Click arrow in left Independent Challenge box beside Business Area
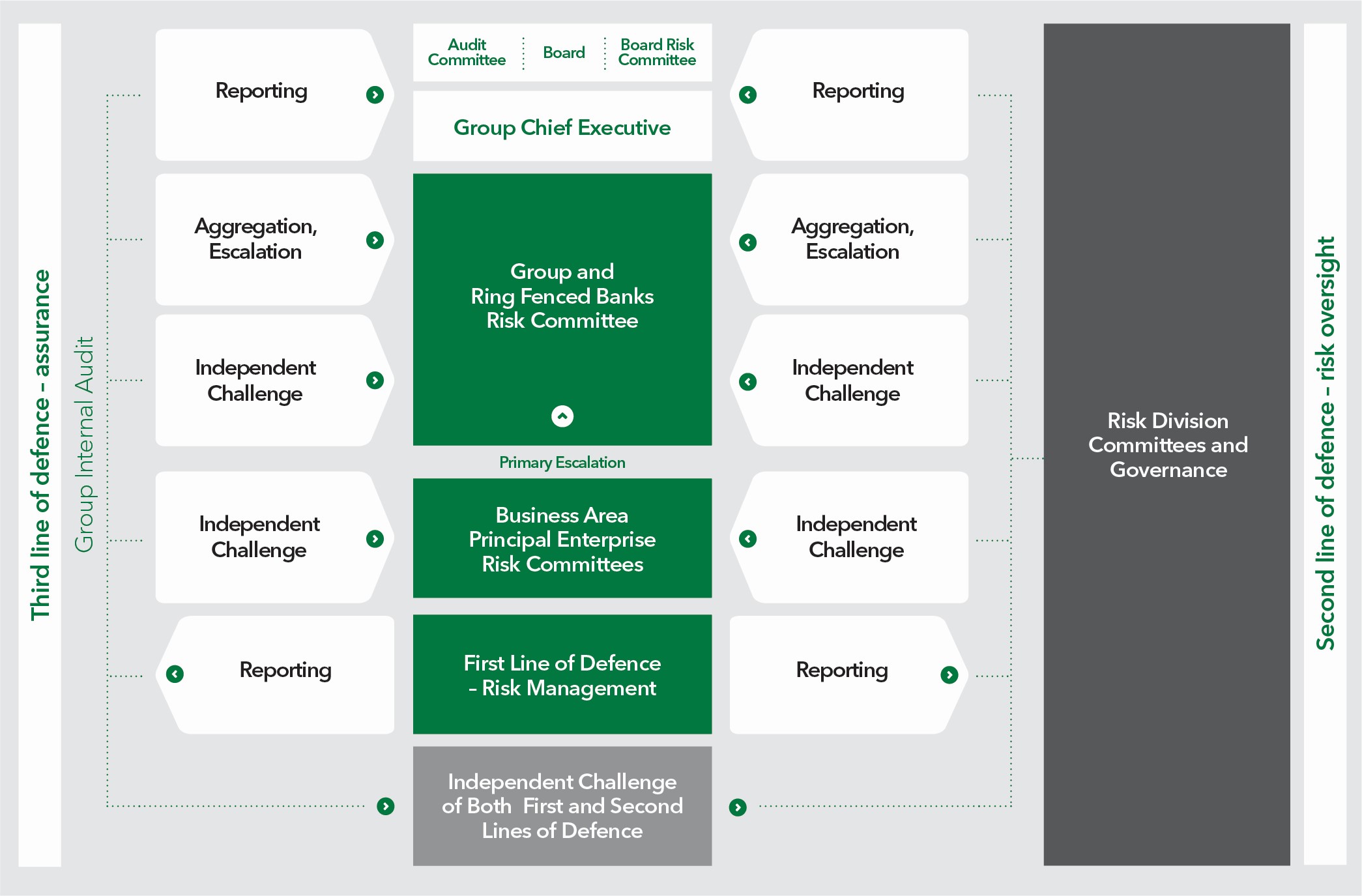Screen dimensions: 1362x896 coord(375,539)
